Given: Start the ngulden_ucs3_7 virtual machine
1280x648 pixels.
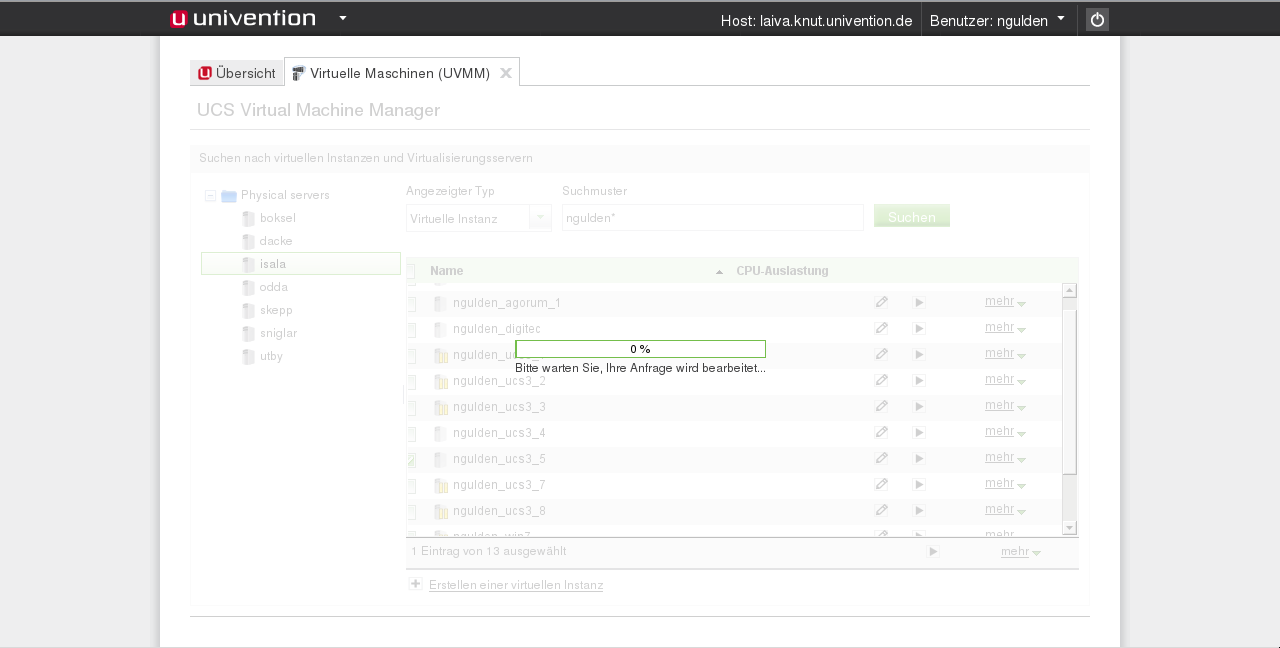Looking at the screenshot, I should pos(919,484).
